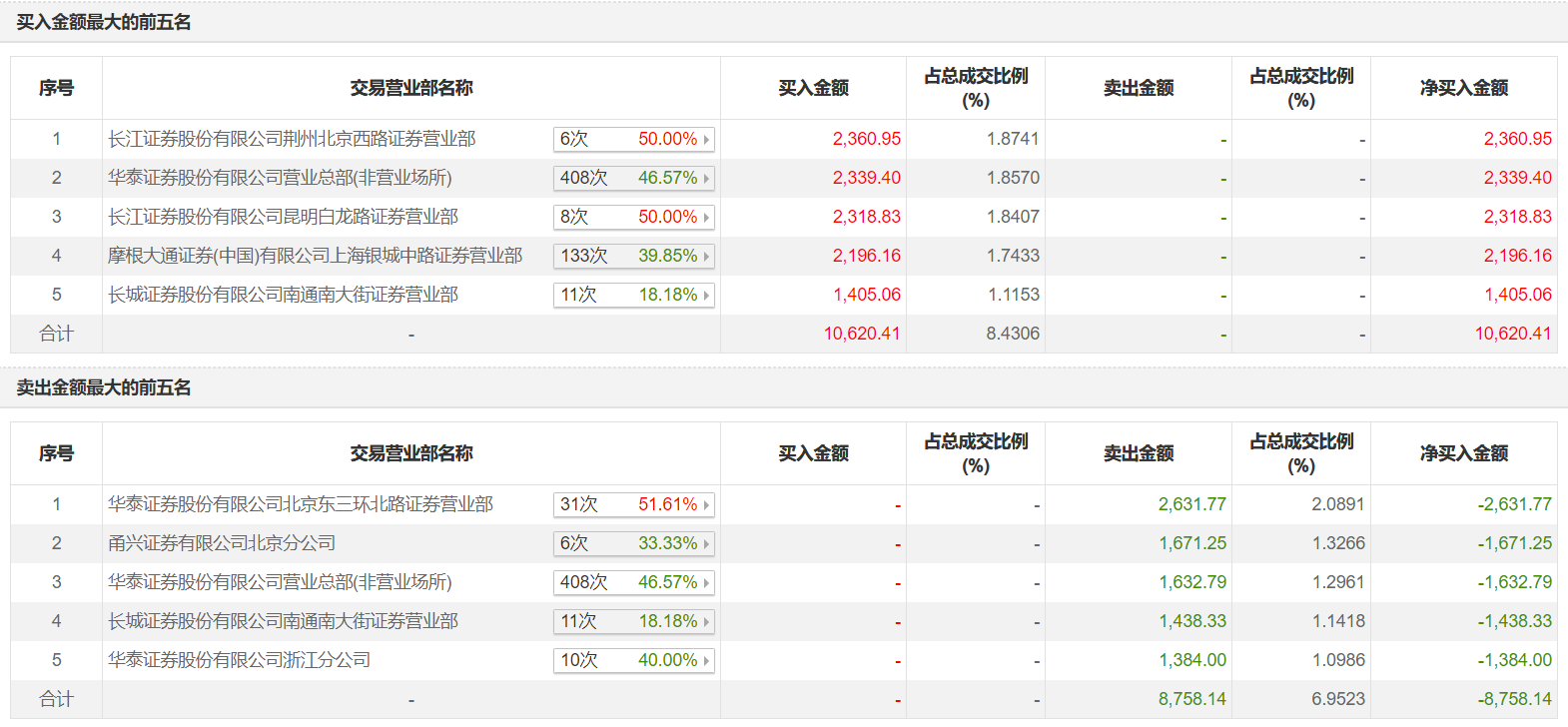Open 长江证券股份有限公司荆州北京西路证券营业部 link
The image size is (1568, 727).
click(292, 139)
